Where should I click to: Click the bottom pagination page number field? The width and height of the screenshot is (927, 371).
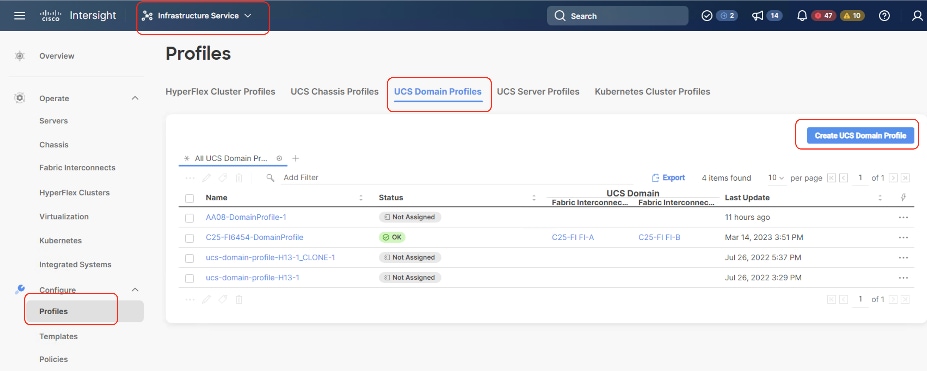coord(860,300)
